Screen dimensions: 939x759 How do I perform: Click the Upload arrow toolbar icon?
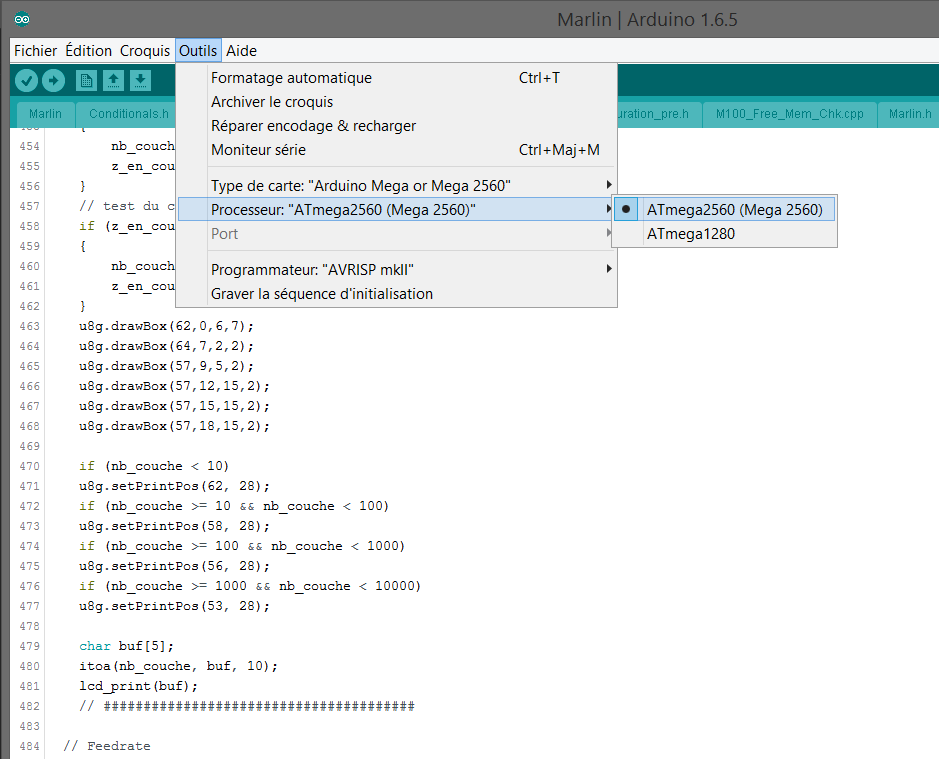click(x=53, y=80)
